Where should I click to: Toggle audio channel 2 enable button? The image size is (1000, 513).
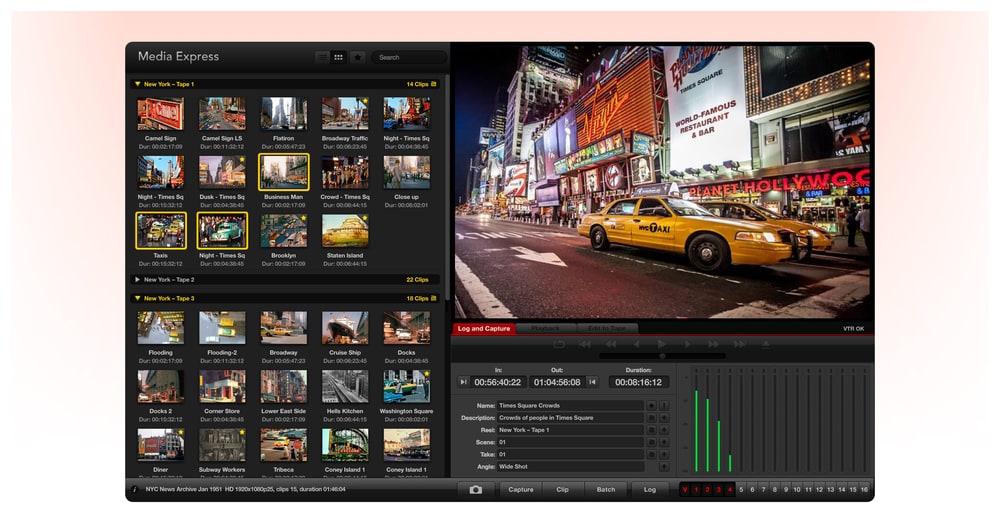[x=707, y=489]
